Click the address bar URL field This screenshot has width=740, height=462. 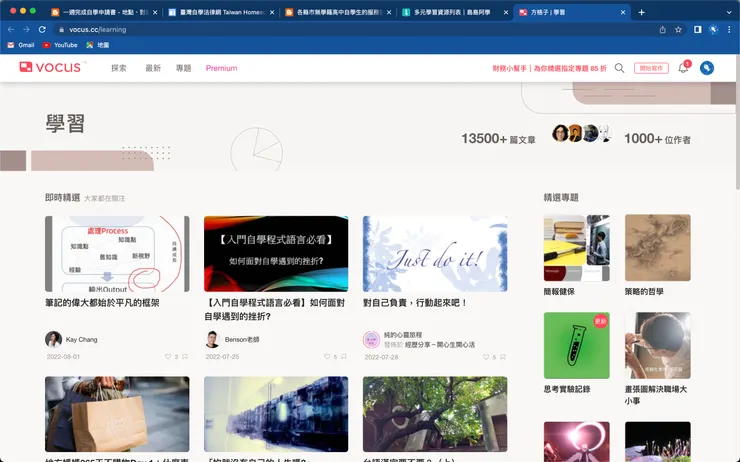click(354, 29)
